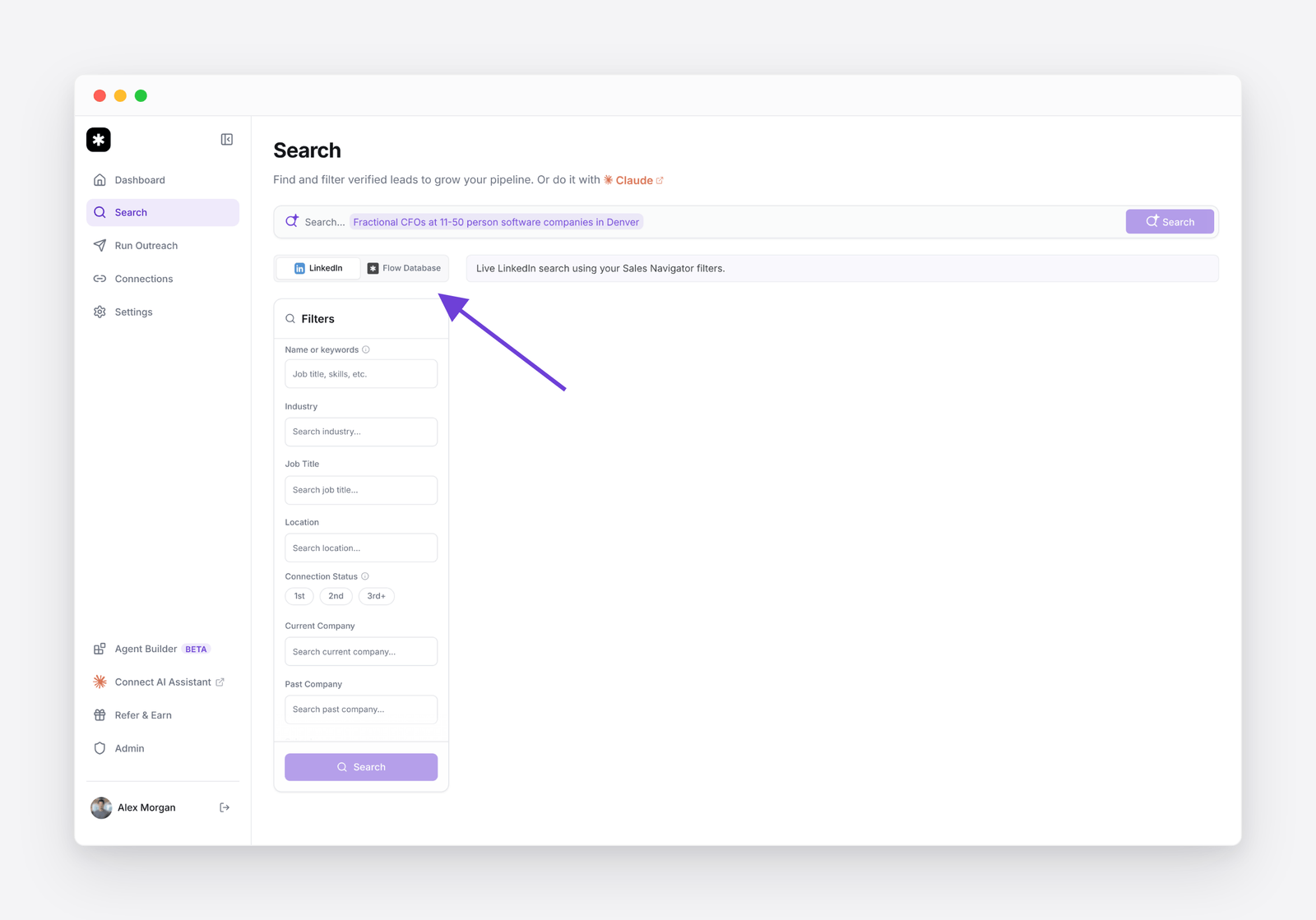Go to Connections page
This screenshot has height=920, width=1316.
click(163, 279)
